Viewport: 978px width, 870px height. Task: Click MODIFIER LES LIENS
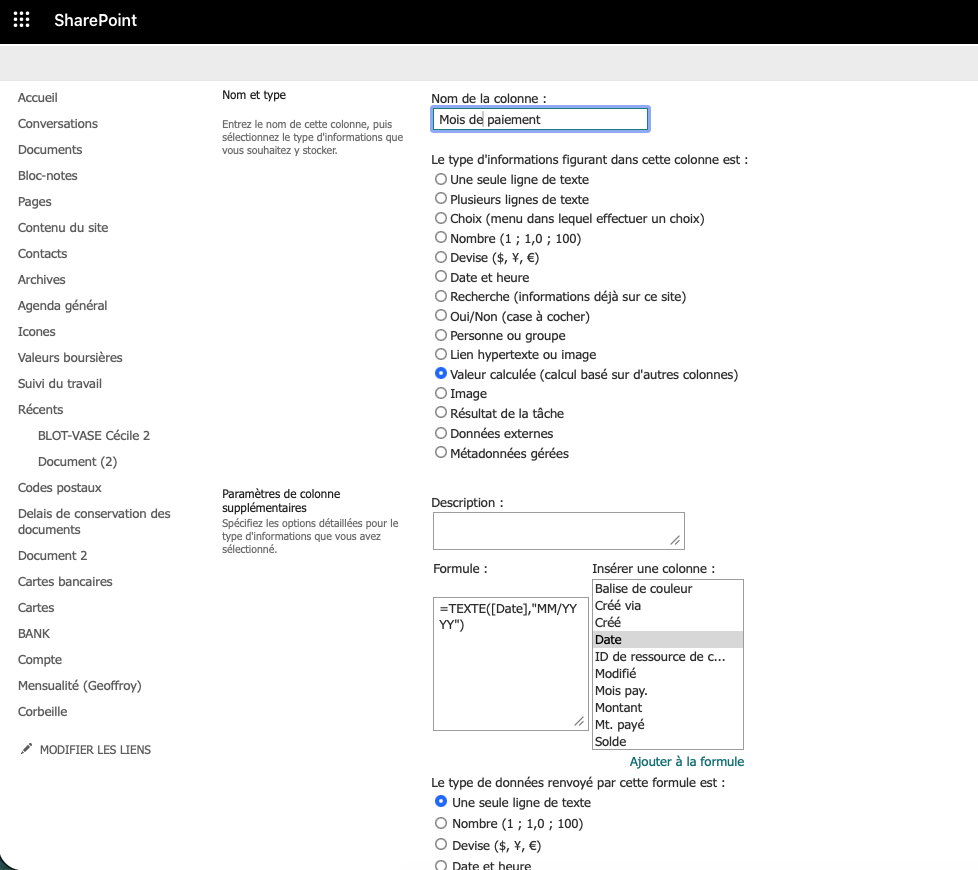click(95, 750)
